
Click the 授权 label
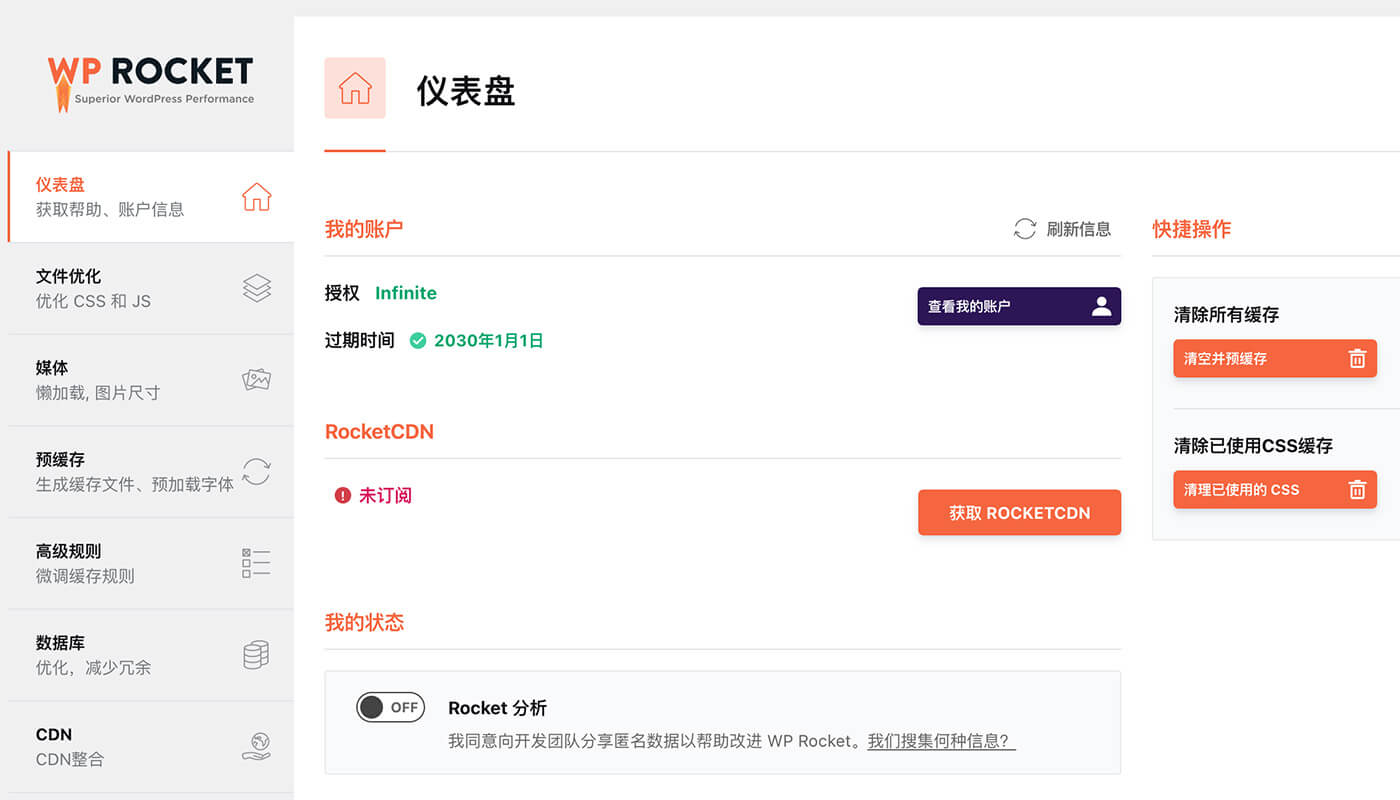(x=342, y=293)
